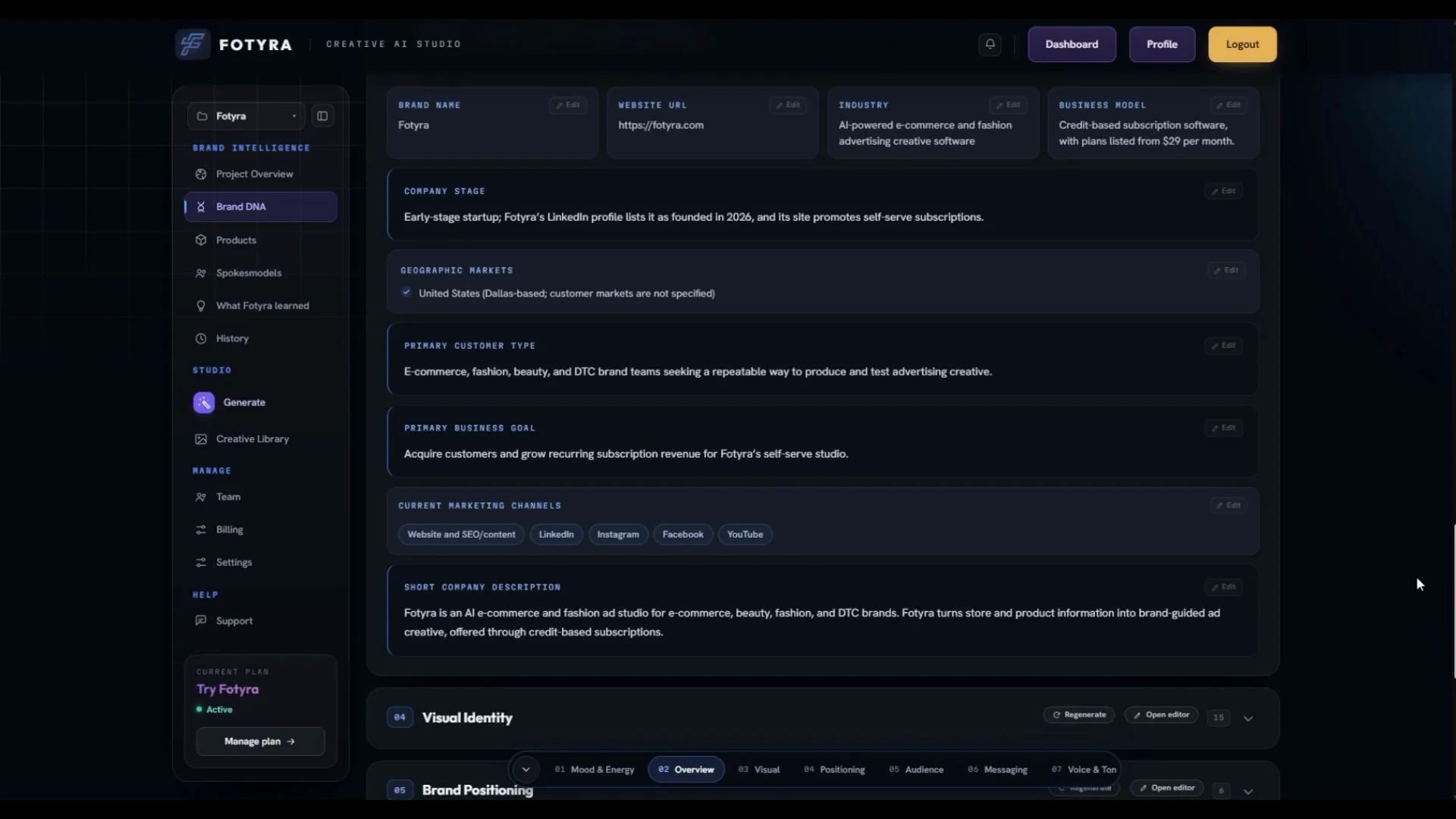
Task: Click the Products box icon
Action: [x=201, y=240]
